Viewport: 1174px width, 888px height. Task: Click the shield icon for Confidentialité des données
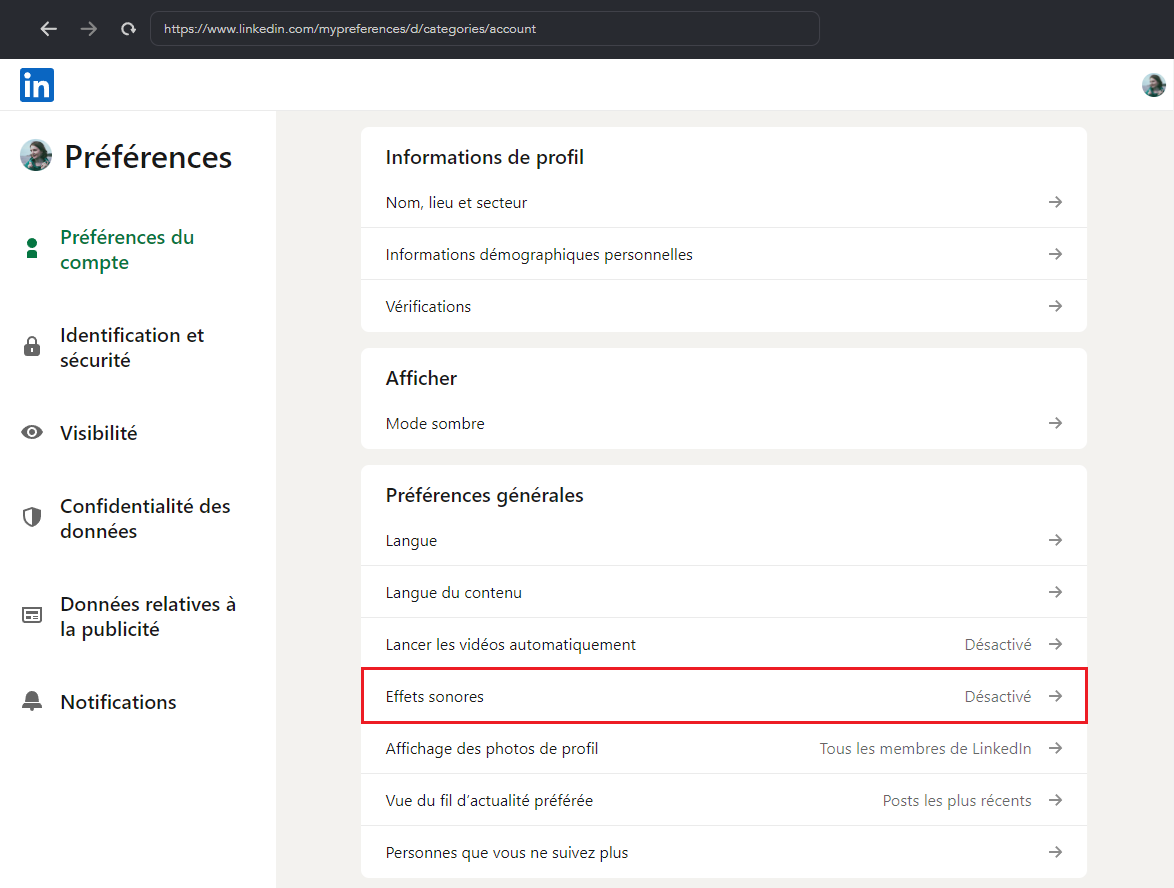pos(32,518)
